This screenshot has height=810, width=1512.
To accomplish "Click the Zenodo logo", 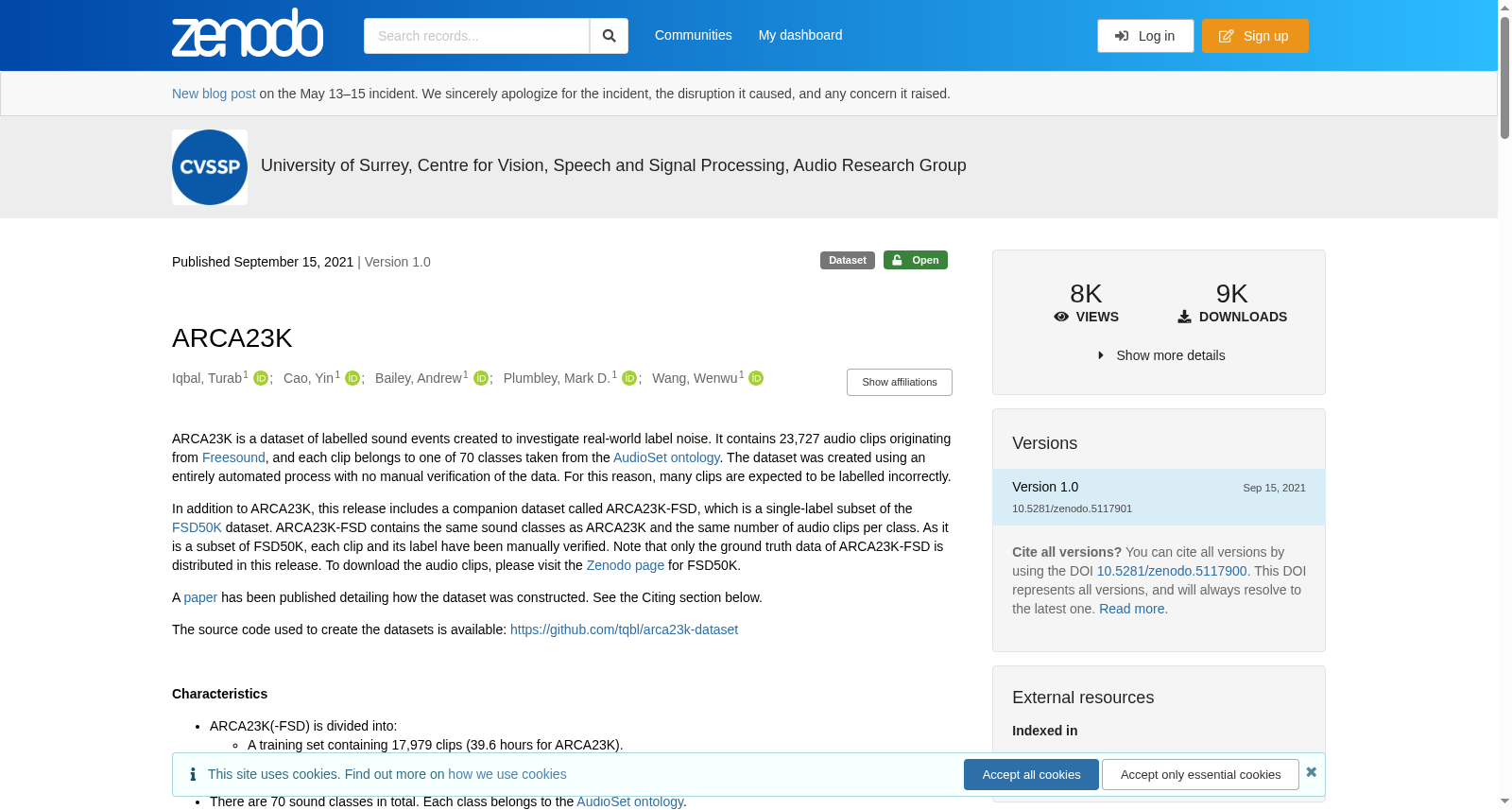I will 248,33.
